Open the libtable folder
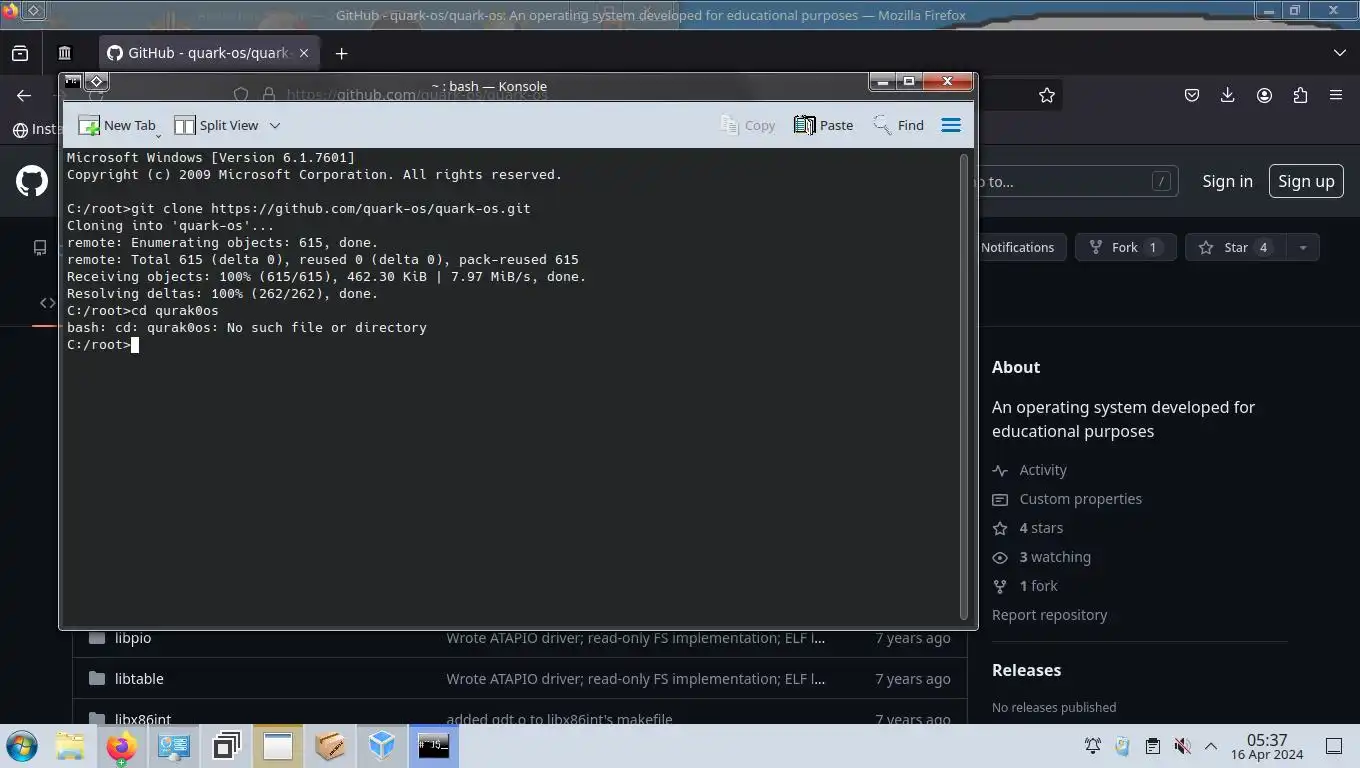Viewport: 1360px width, 768px height. 139,678
